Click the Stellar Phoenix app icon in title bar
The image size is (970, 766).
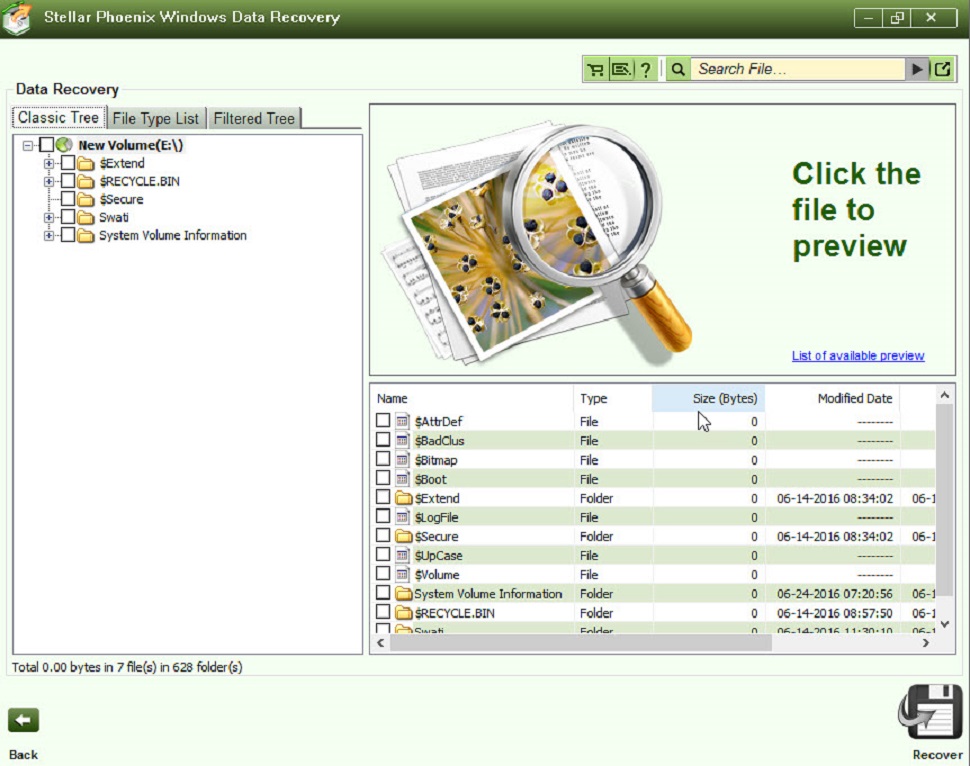(x=17, y=19)
